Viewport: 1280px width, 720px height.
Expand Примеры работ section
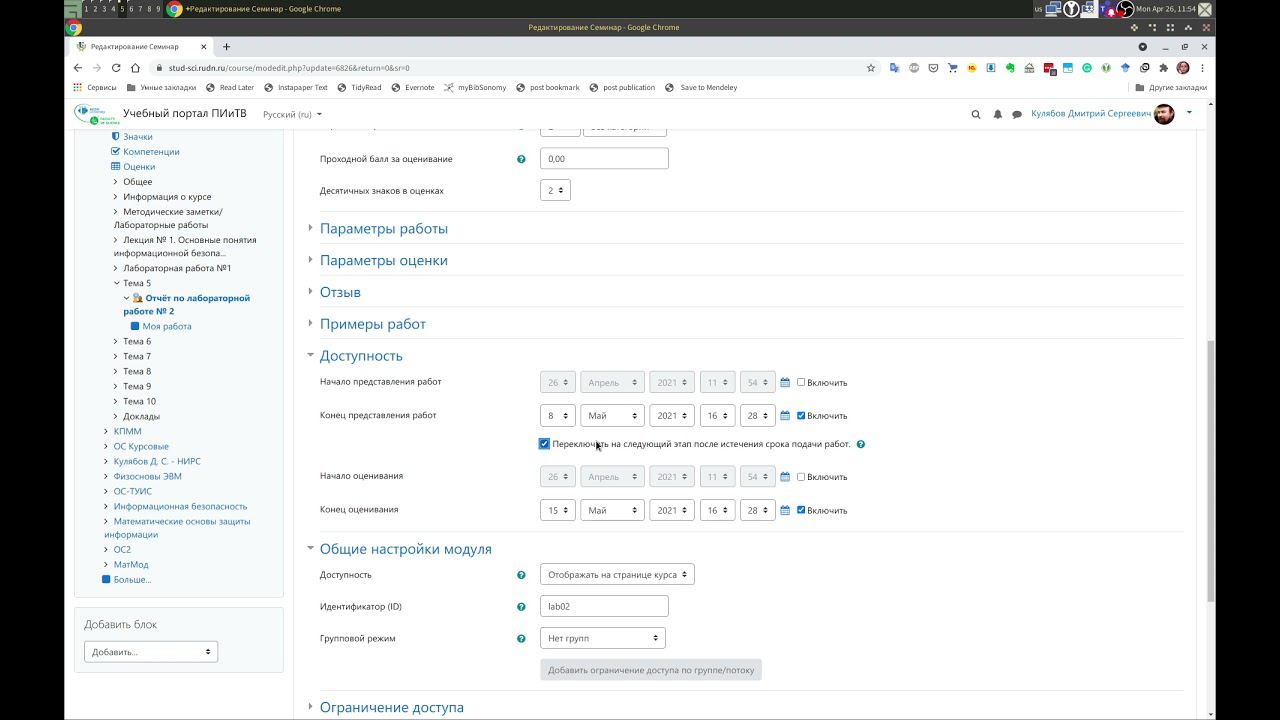[373, 325]
